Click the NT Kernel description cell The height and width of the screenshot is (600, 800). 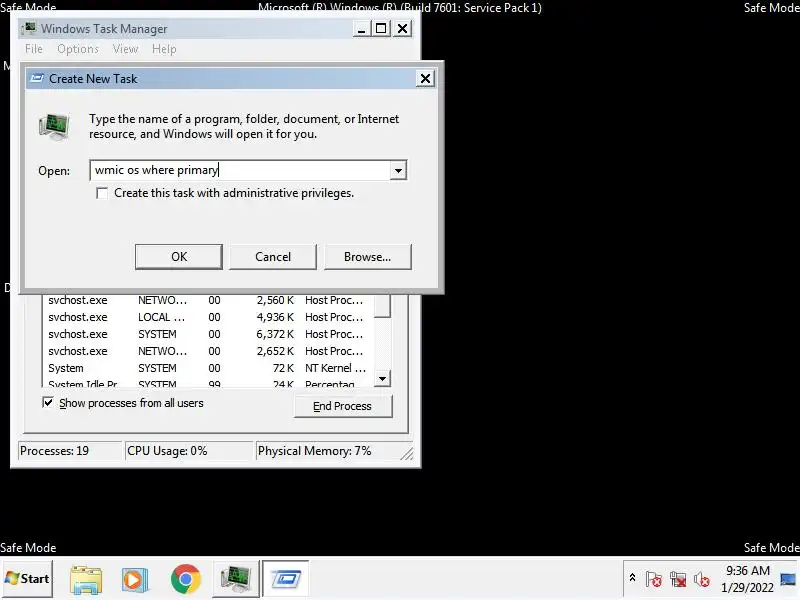(x=335, y=368)
